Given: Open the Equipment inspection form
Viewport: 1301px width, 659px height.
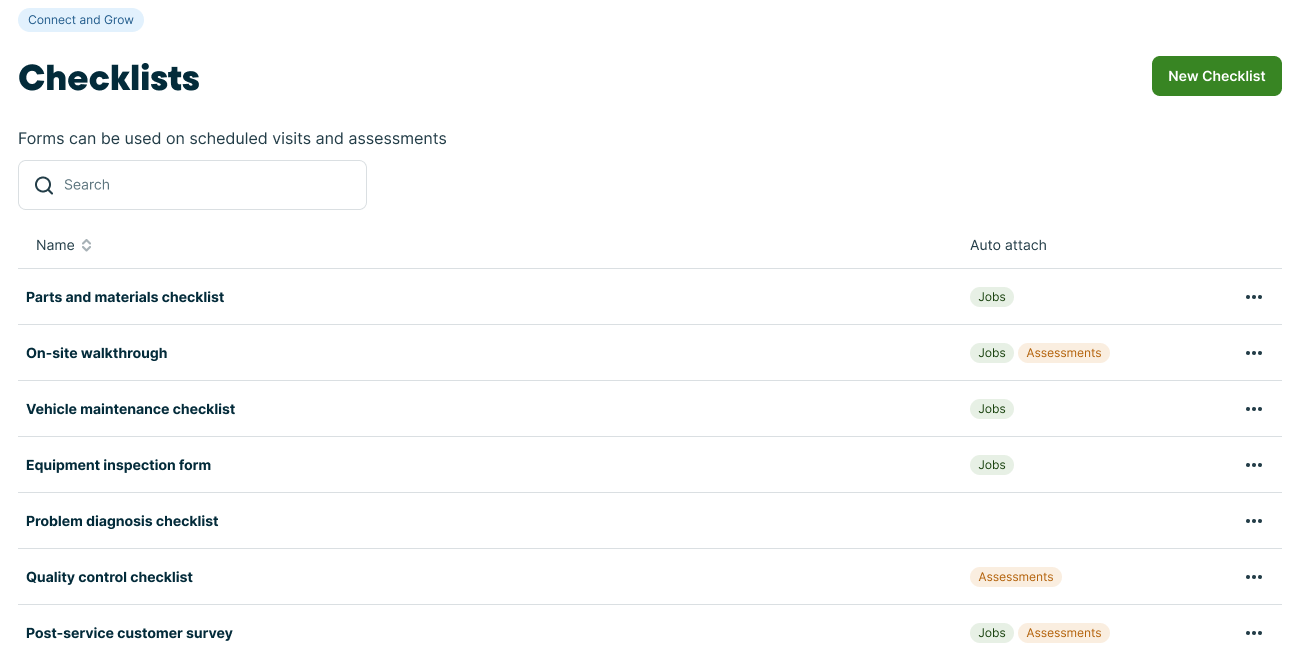Looking at the screenshot, I should pos(119,465).
